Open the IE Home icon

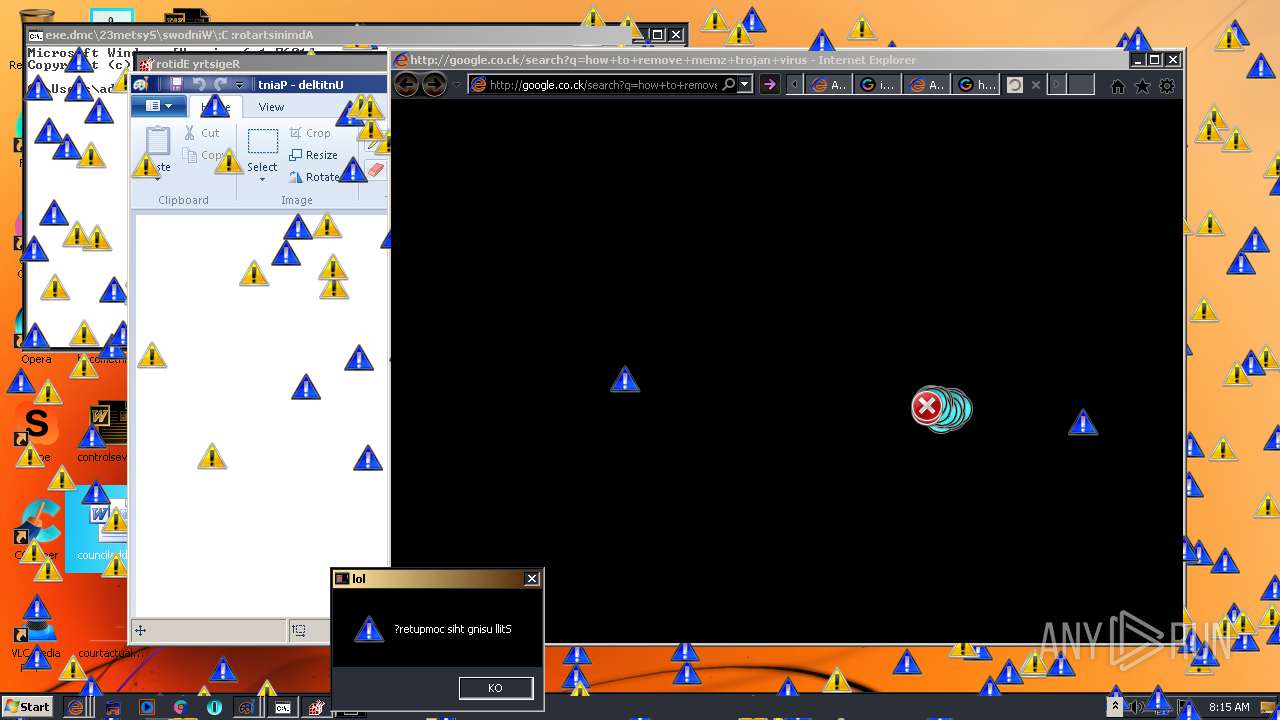[1118, 86]
